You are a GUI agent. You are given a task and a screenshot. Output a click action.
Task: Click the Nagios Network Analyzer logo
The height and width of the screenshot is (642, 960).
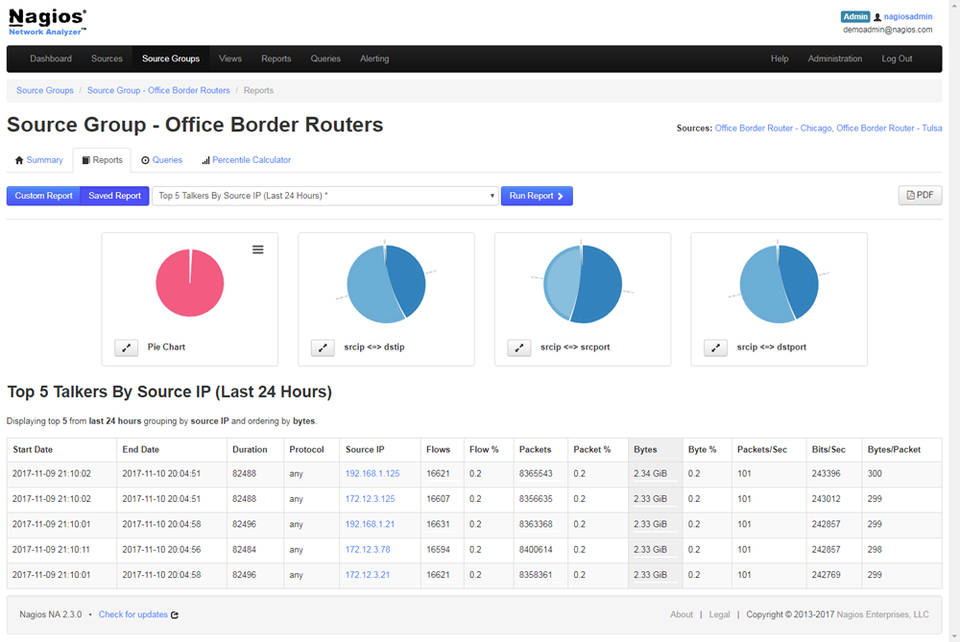click(46, 22)
